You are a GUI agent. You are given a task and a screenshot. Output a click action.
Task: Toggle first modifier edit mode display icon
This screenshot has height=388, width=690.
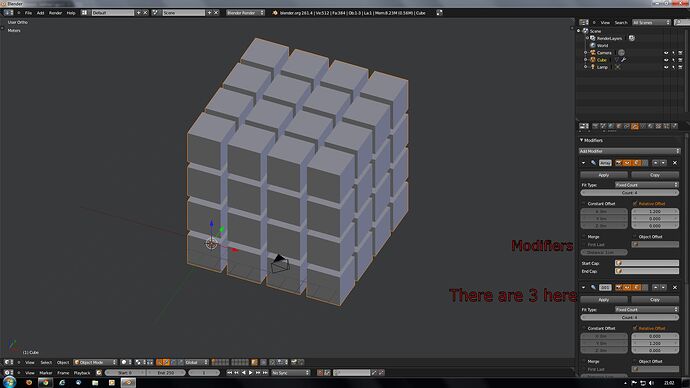click(636, 163)
